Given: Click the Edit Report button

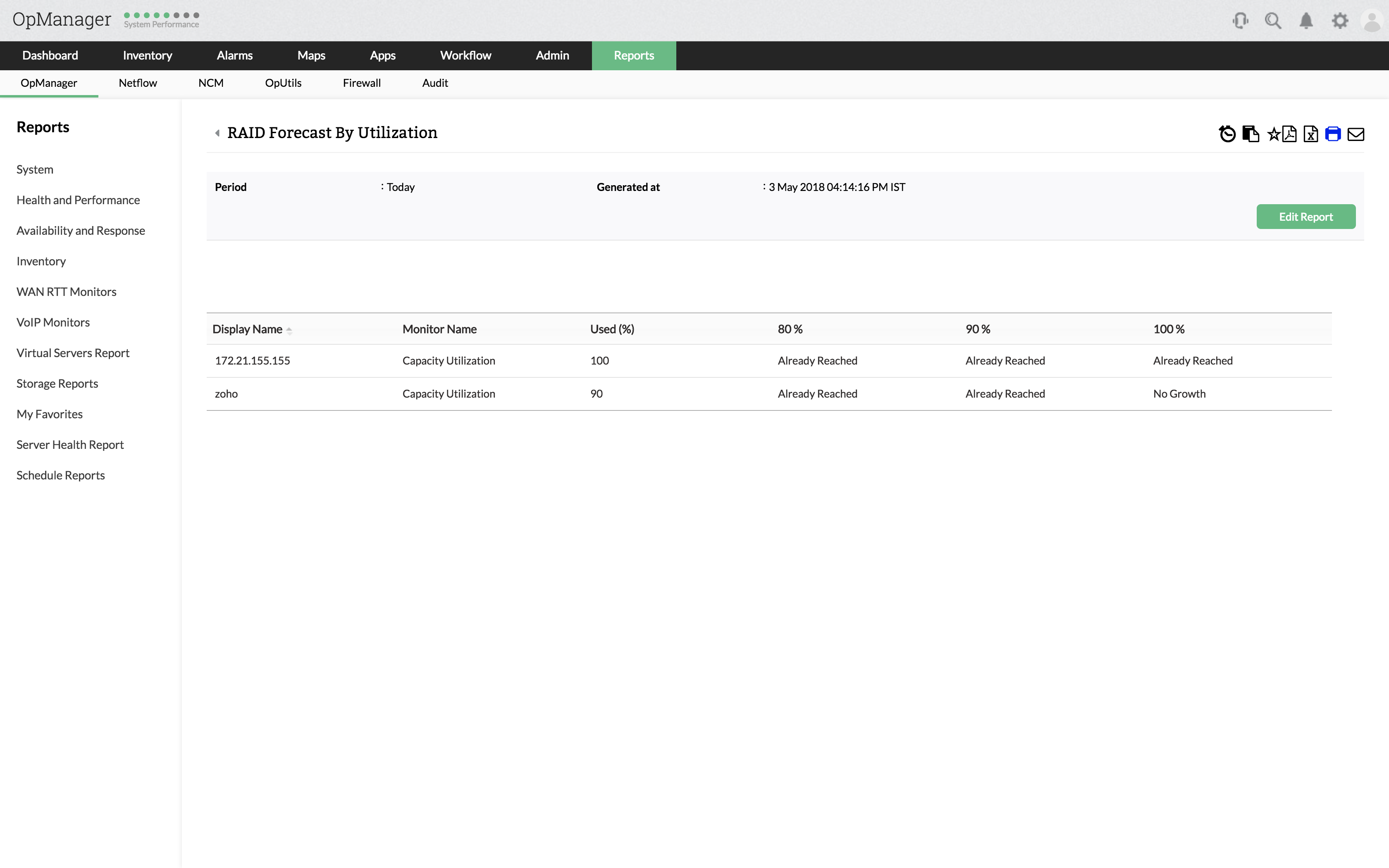Looking at the screenshot, I should point(1305,217).
